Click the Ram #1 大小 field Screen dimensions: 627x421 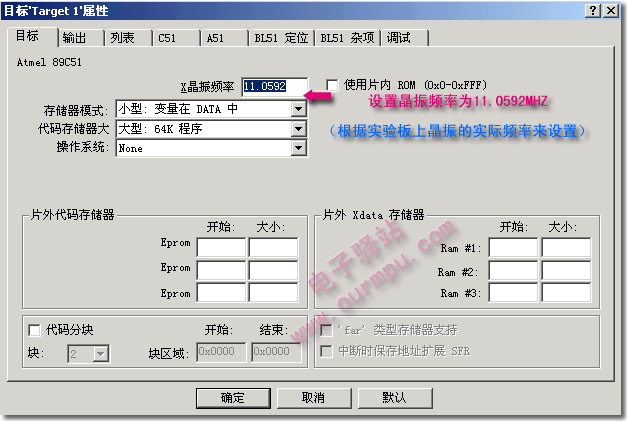click(566, 248)
